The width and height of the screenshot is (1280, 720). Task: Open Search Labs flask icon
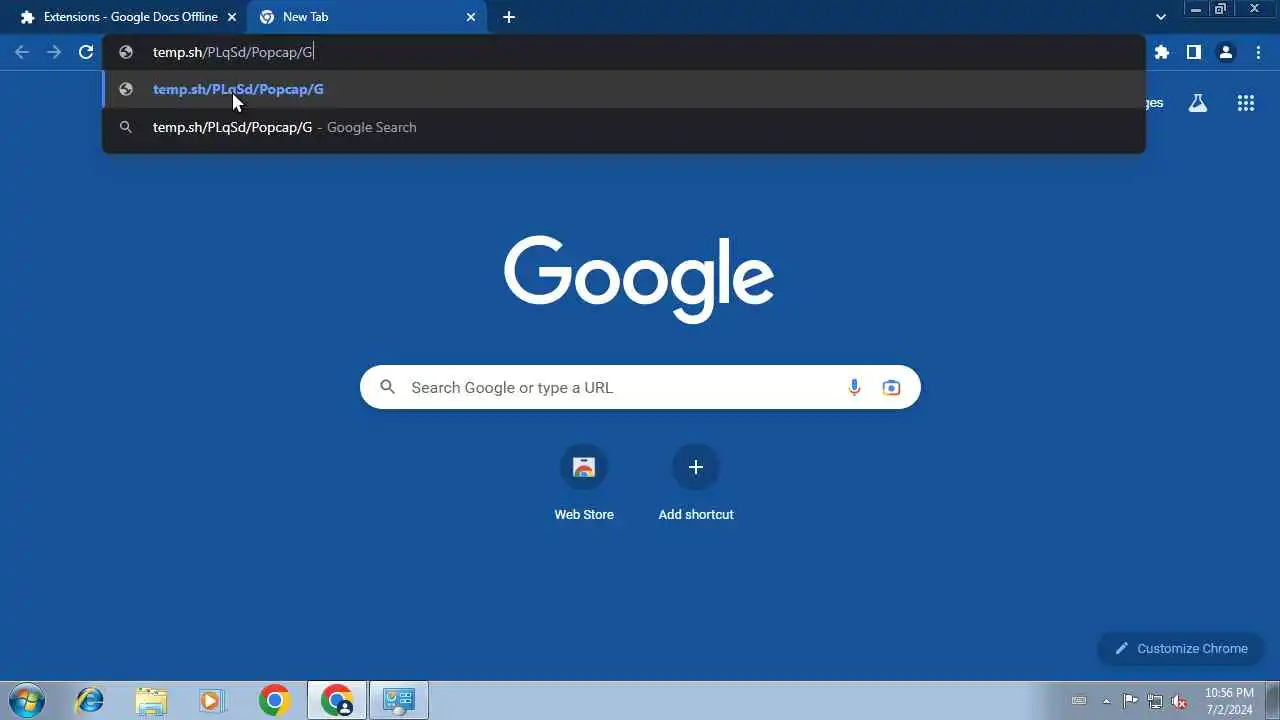[x=1198, y=103]
